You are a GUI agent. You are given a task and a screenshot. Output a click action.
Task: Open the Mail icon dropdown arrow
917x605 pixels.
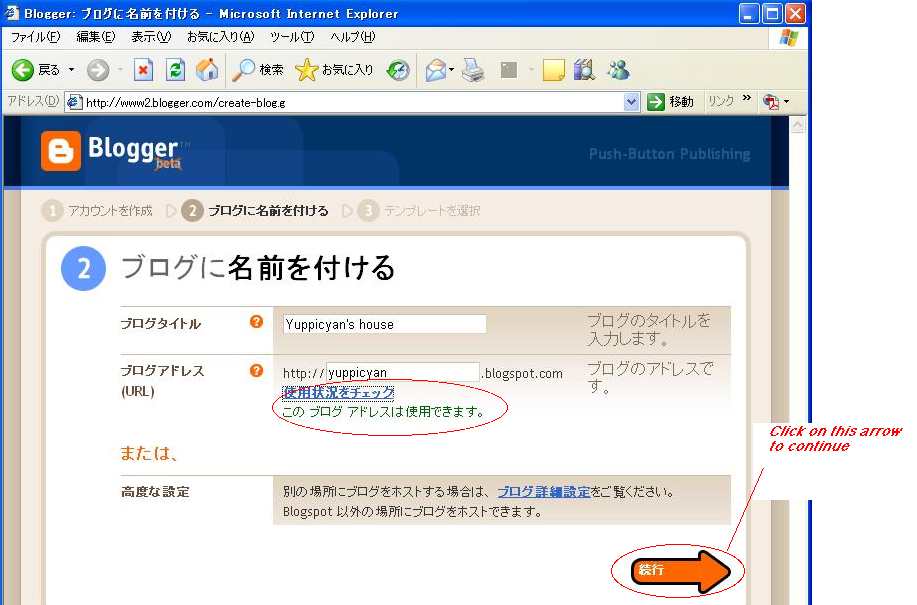pyautogui.click(x=451, y=70)
